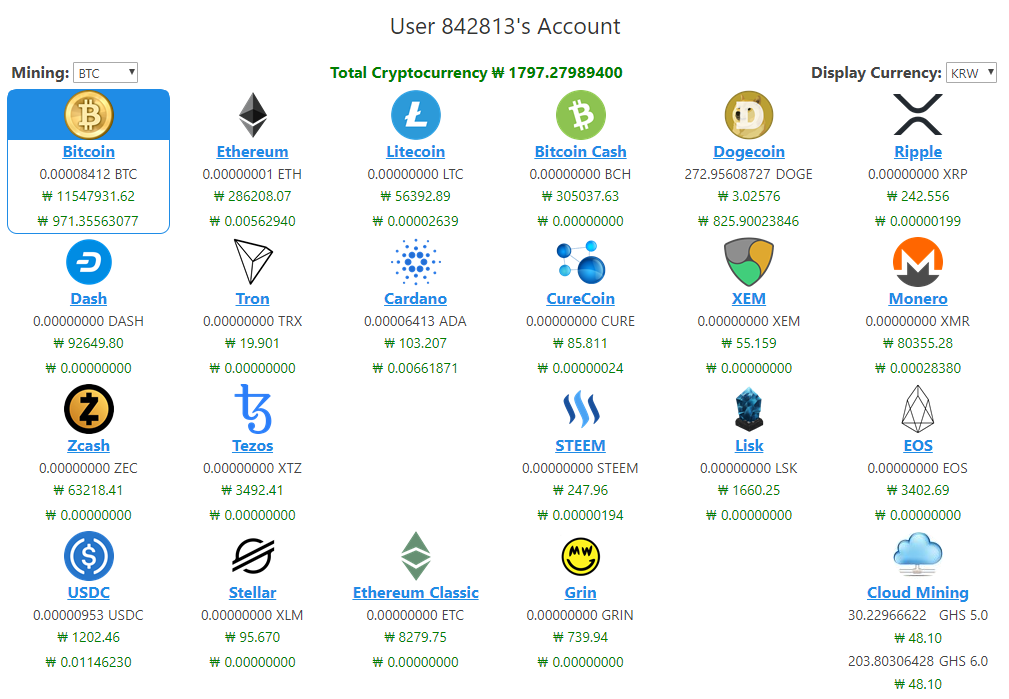This screenshot has width=1009, height=699.
Task: Click the Litecoin icon
Action: pos(416,114)
